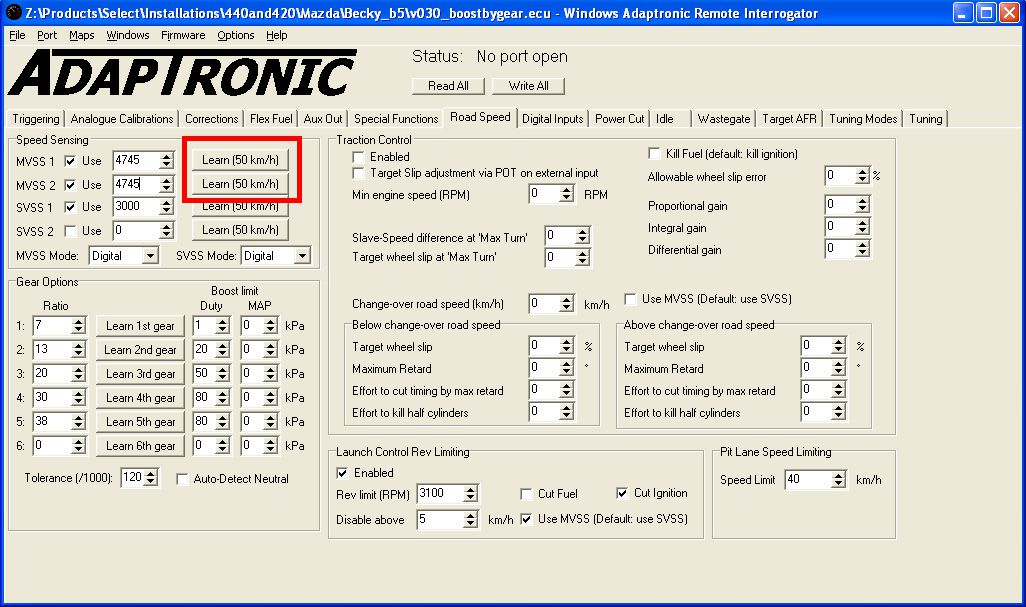
Task: Enable the Traction Control checkbox
Action: click(358, 157)
